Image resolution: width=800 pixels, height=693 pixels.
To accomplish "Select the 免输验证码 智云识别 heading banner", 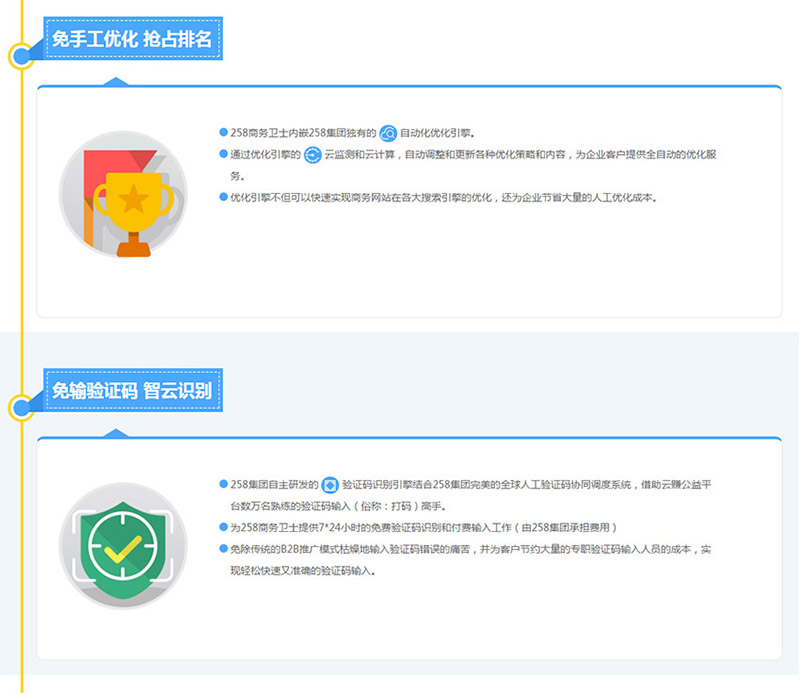I will pos(132,390).
